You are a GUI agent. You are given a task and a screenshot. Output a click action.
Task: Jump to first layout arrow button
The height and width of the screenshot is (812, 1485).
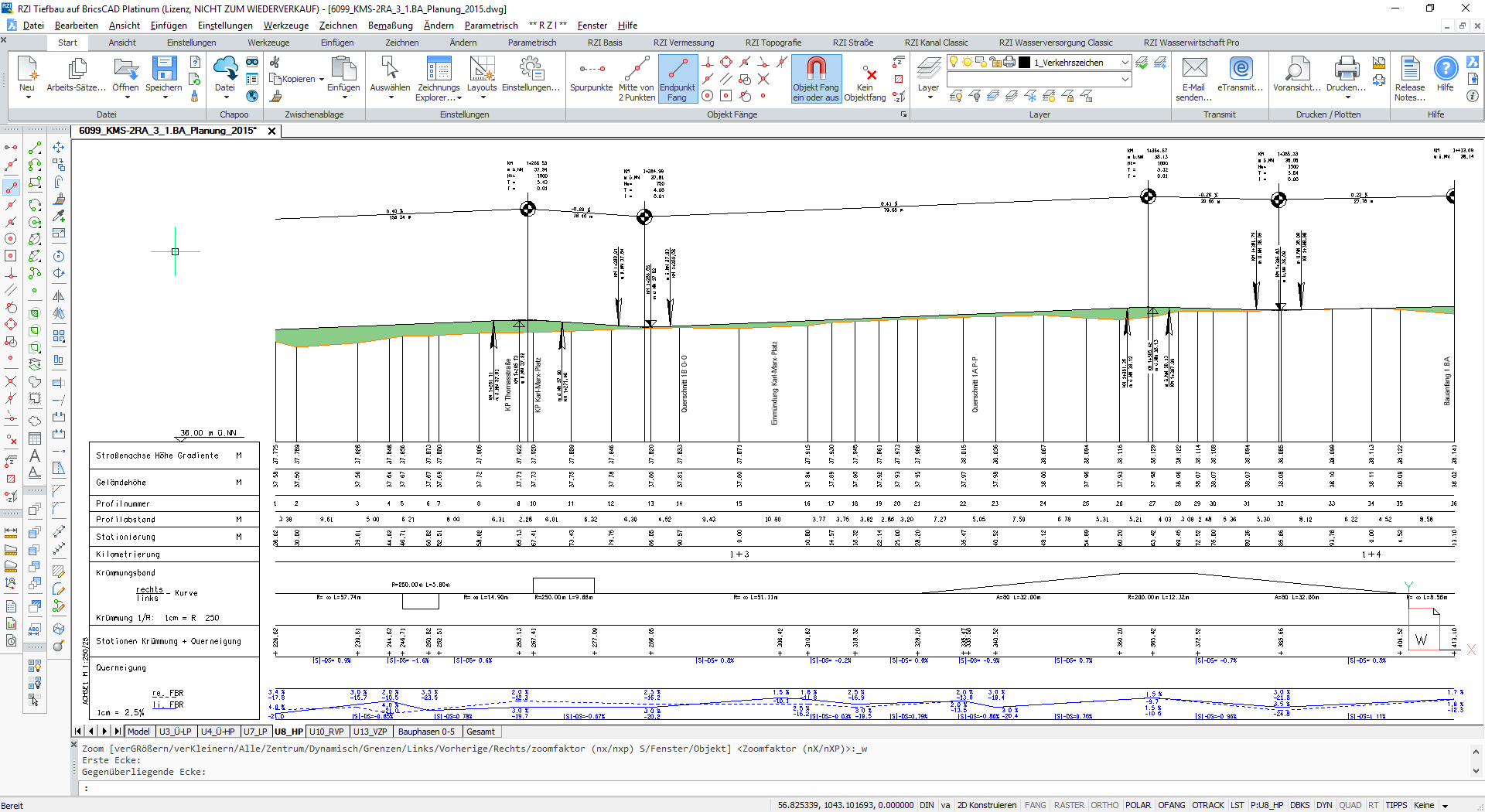click(77, 732)
